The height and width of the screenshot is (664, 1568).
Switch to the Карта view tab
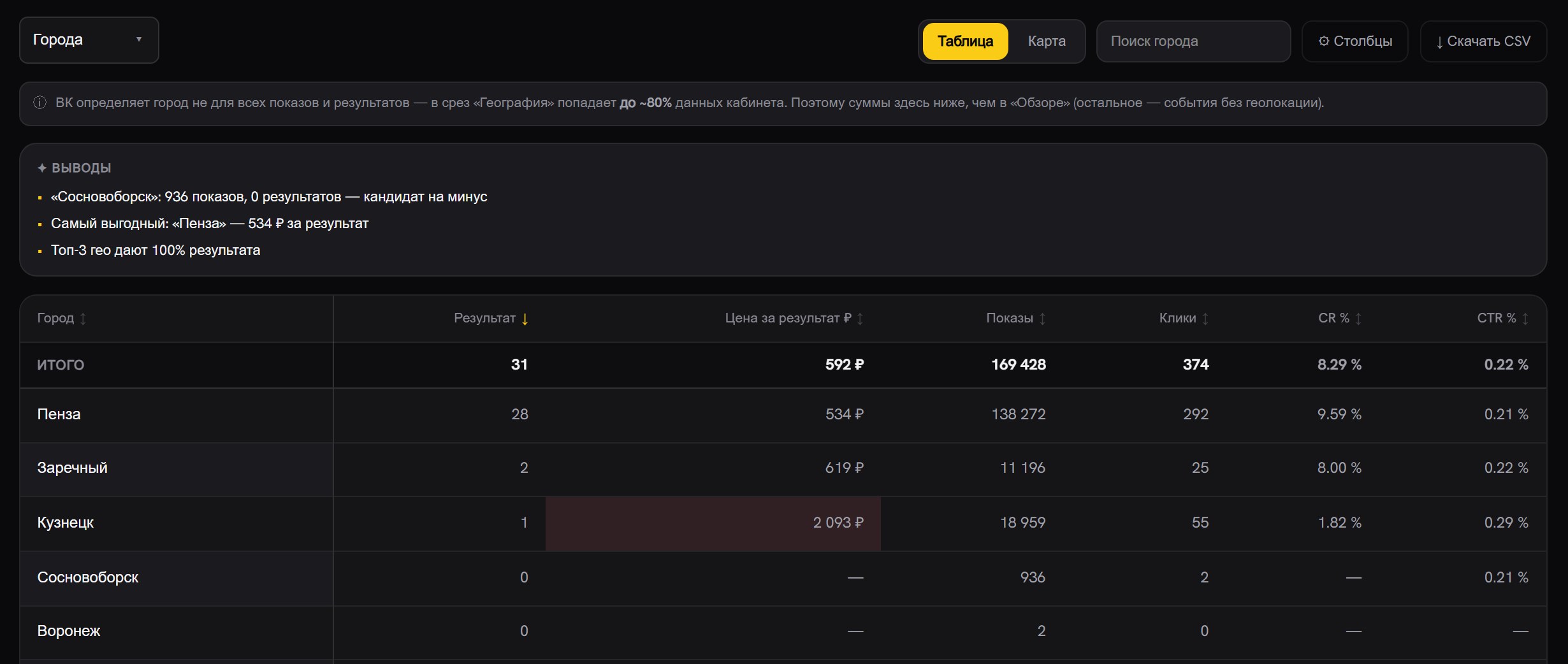(1047, 41)
